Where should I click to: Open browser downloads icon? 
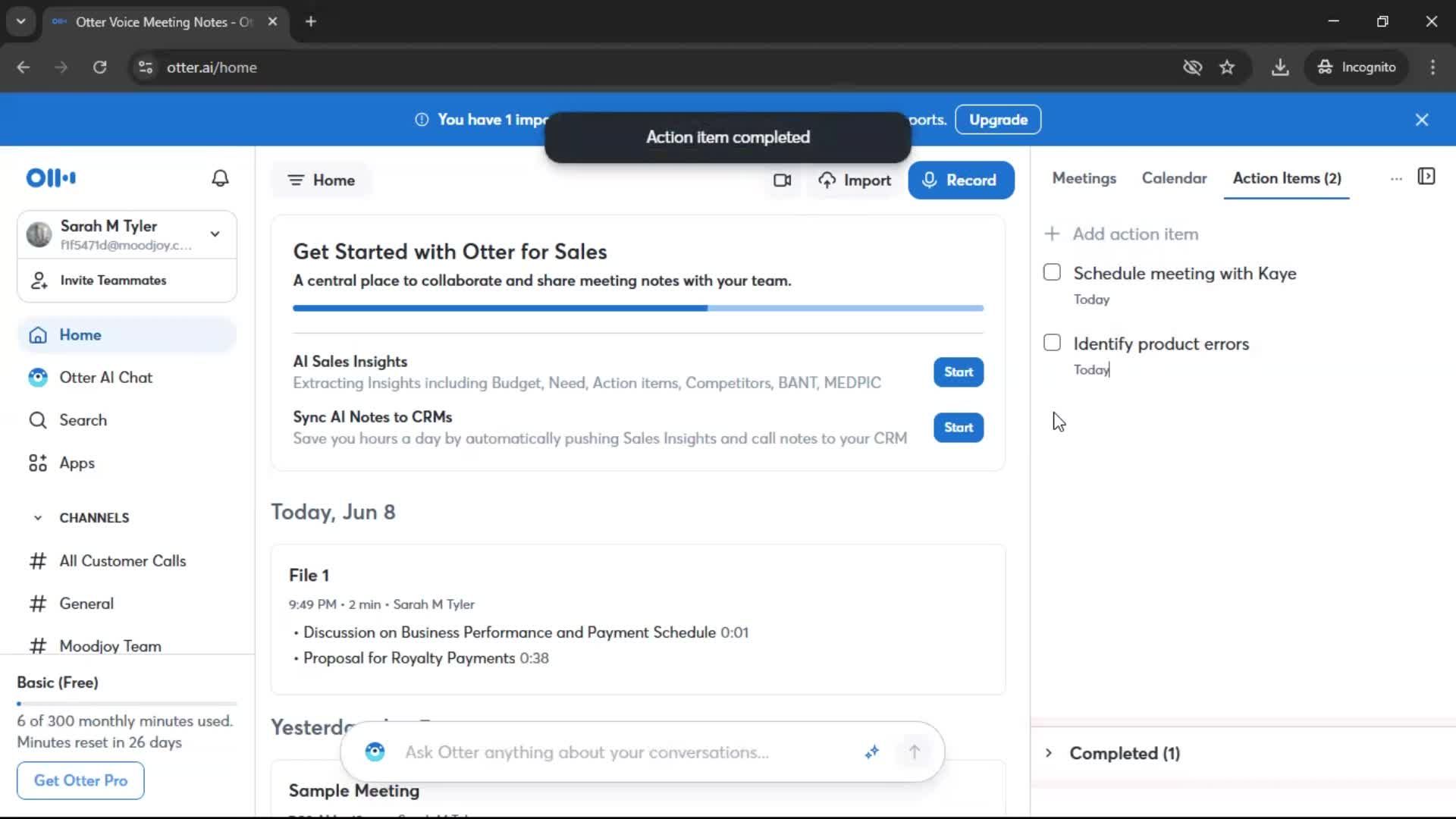(1280, 67)
